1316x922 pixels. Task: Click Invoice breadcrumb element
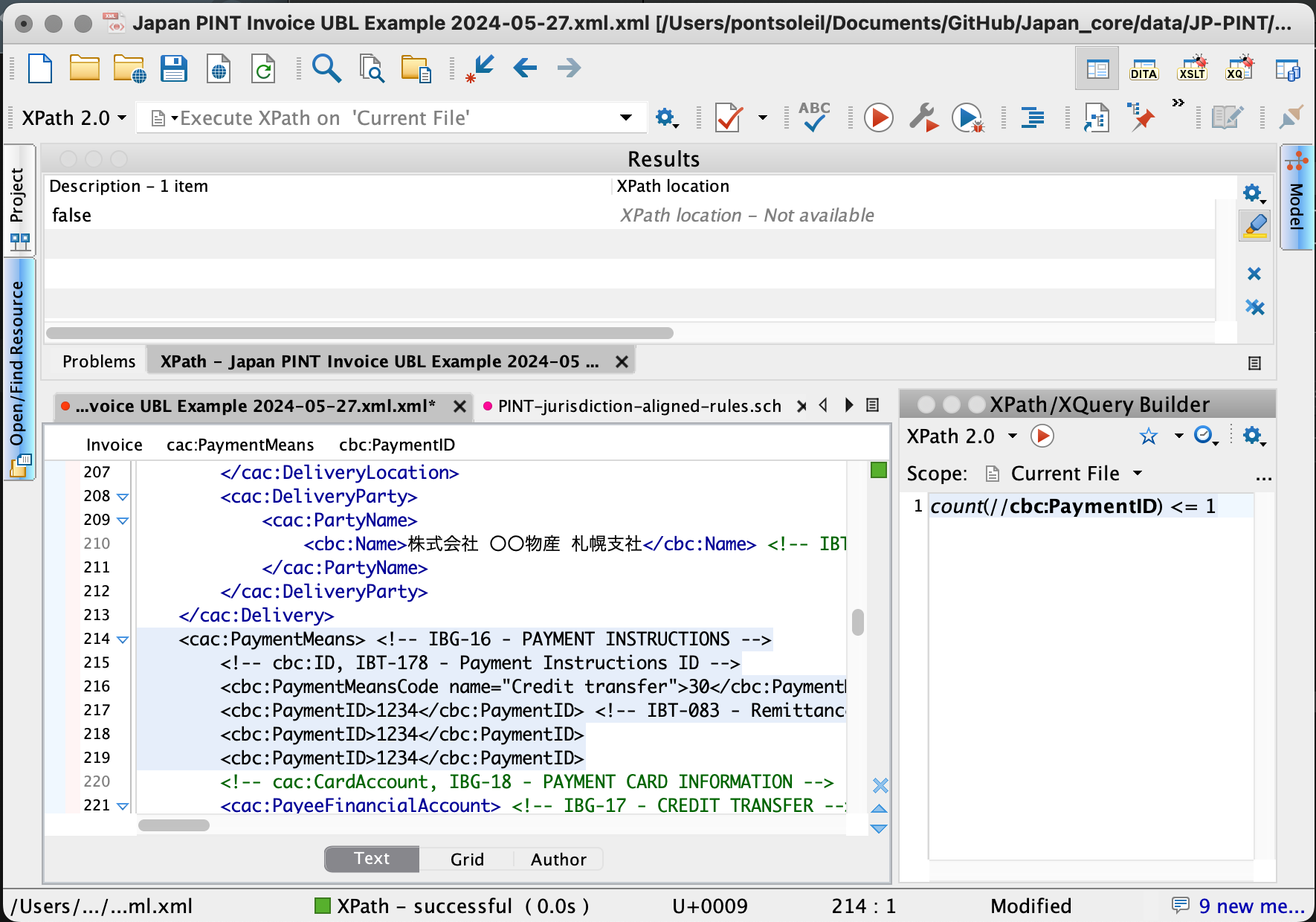click(114, 445)
